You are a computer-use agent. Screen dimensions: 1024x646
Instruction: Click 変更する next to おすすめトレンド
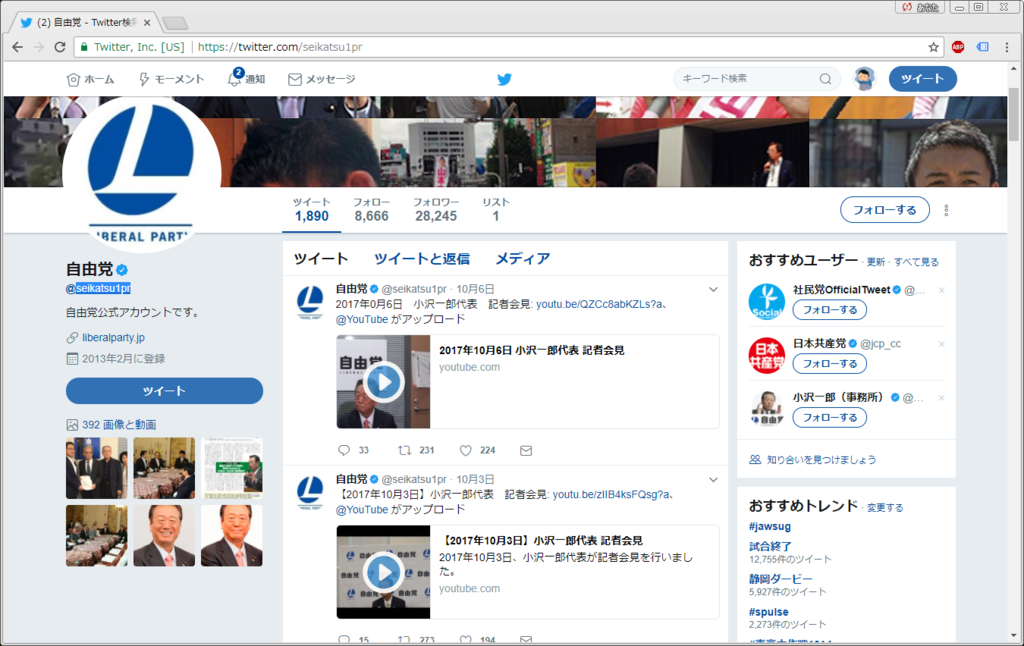[x=885, y=508]
